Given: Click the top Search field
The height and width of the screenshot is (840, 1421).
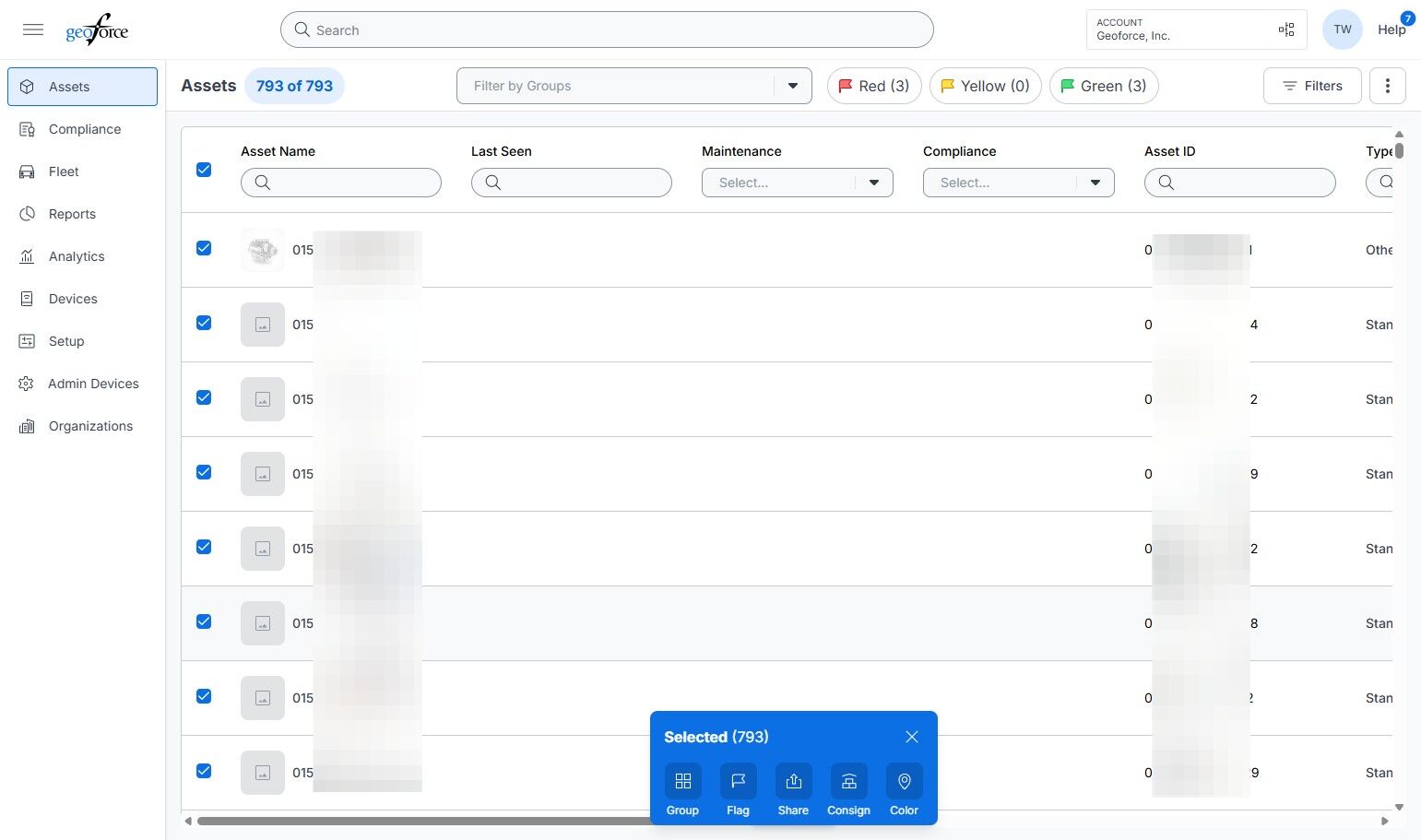Looking at the screenshot, I should 607,30.
